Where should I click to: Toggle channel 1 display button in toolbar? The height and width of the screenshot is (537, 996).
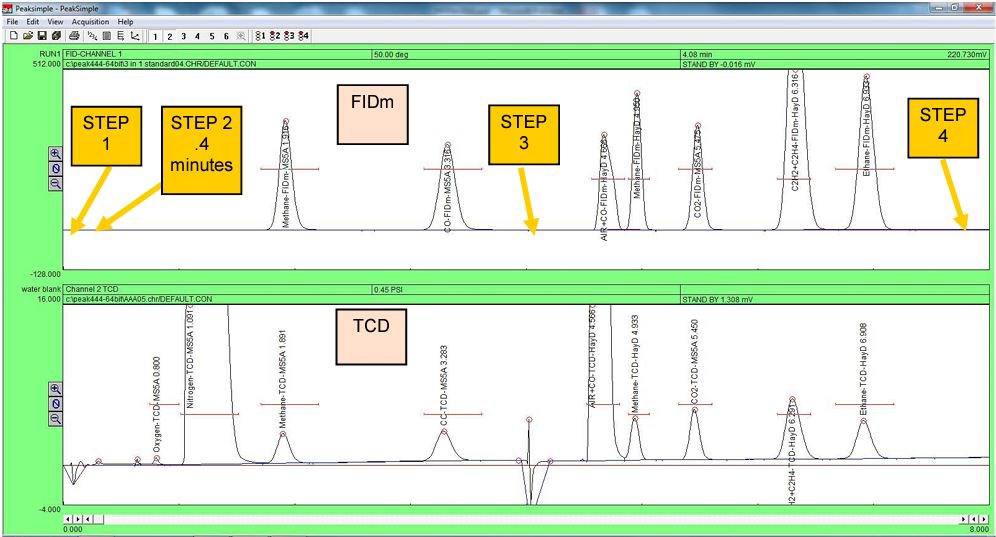156,35
